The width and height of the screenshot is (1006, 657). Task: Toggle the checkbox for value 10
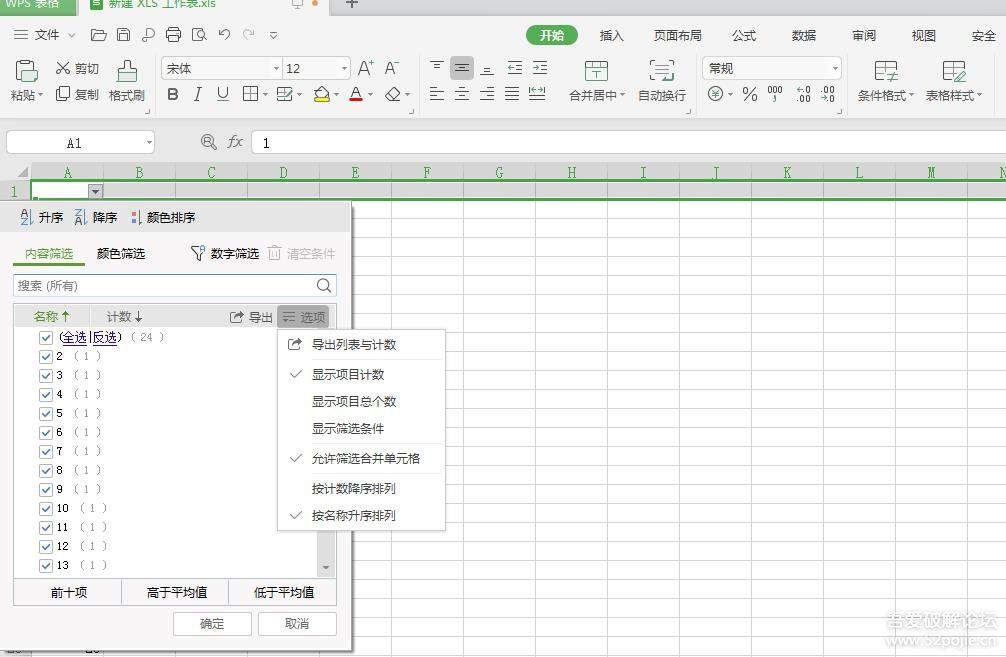point(46,508)
